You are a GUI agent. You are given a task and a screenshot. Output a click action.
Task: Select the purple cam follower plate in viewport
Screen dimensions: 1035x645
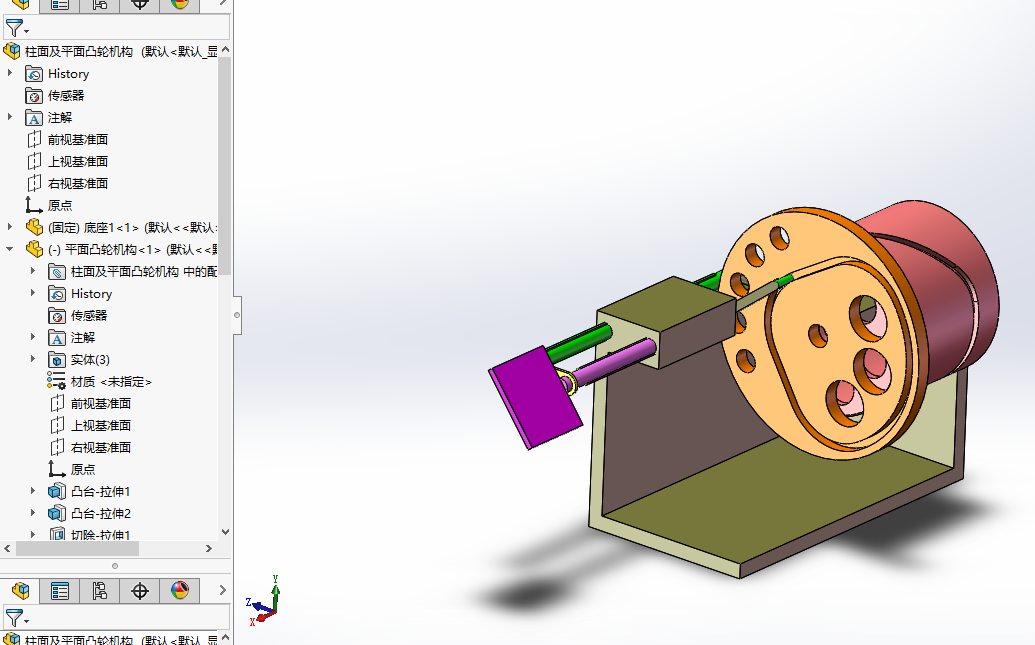pyautogui.click(x=535, y=398)
